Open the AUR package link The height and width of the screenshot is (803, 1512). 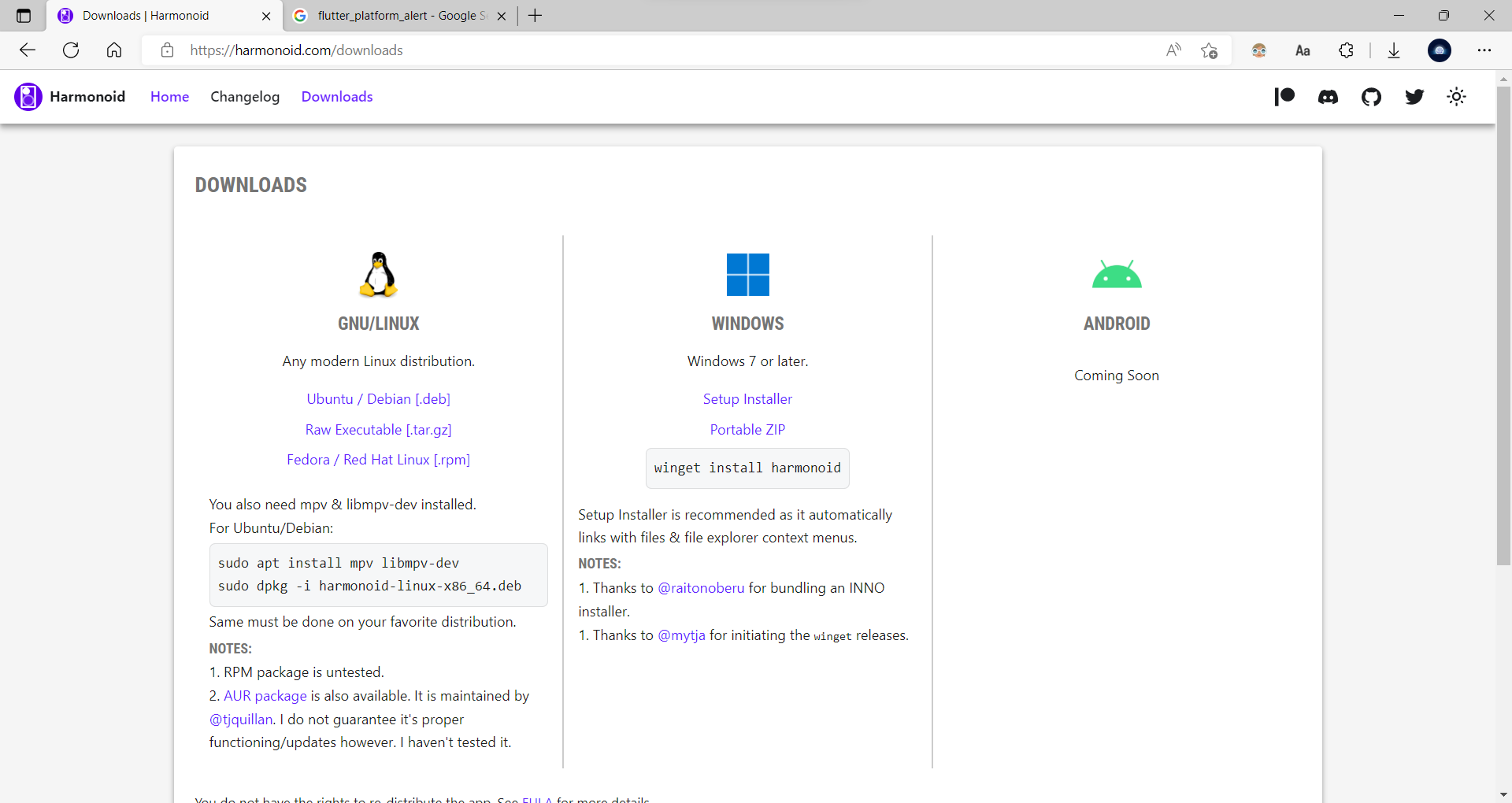pyautogui.click(x=265, y=696)
